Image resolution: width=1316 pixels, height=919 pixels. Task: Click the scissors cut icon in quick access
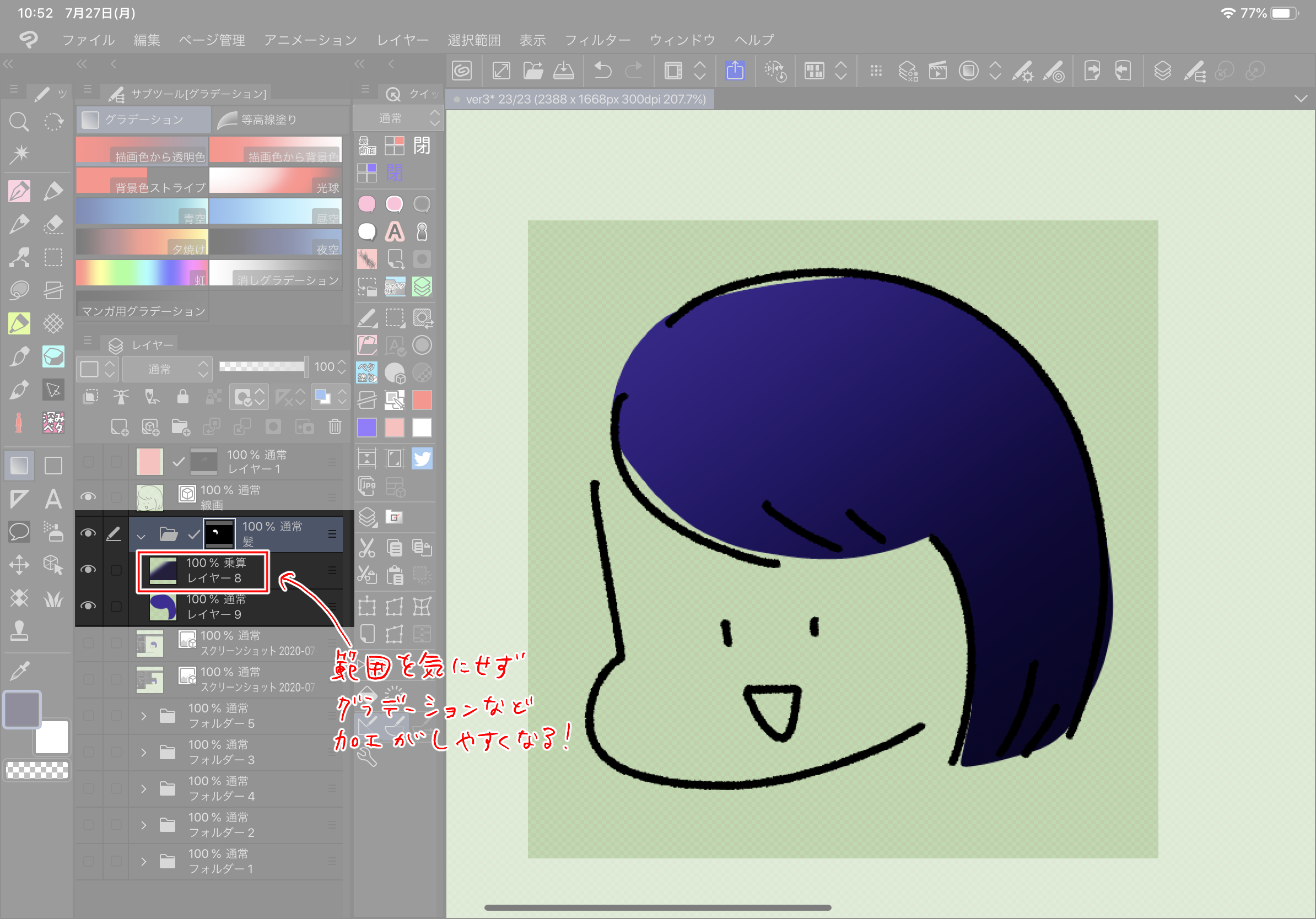coord(367,548)
